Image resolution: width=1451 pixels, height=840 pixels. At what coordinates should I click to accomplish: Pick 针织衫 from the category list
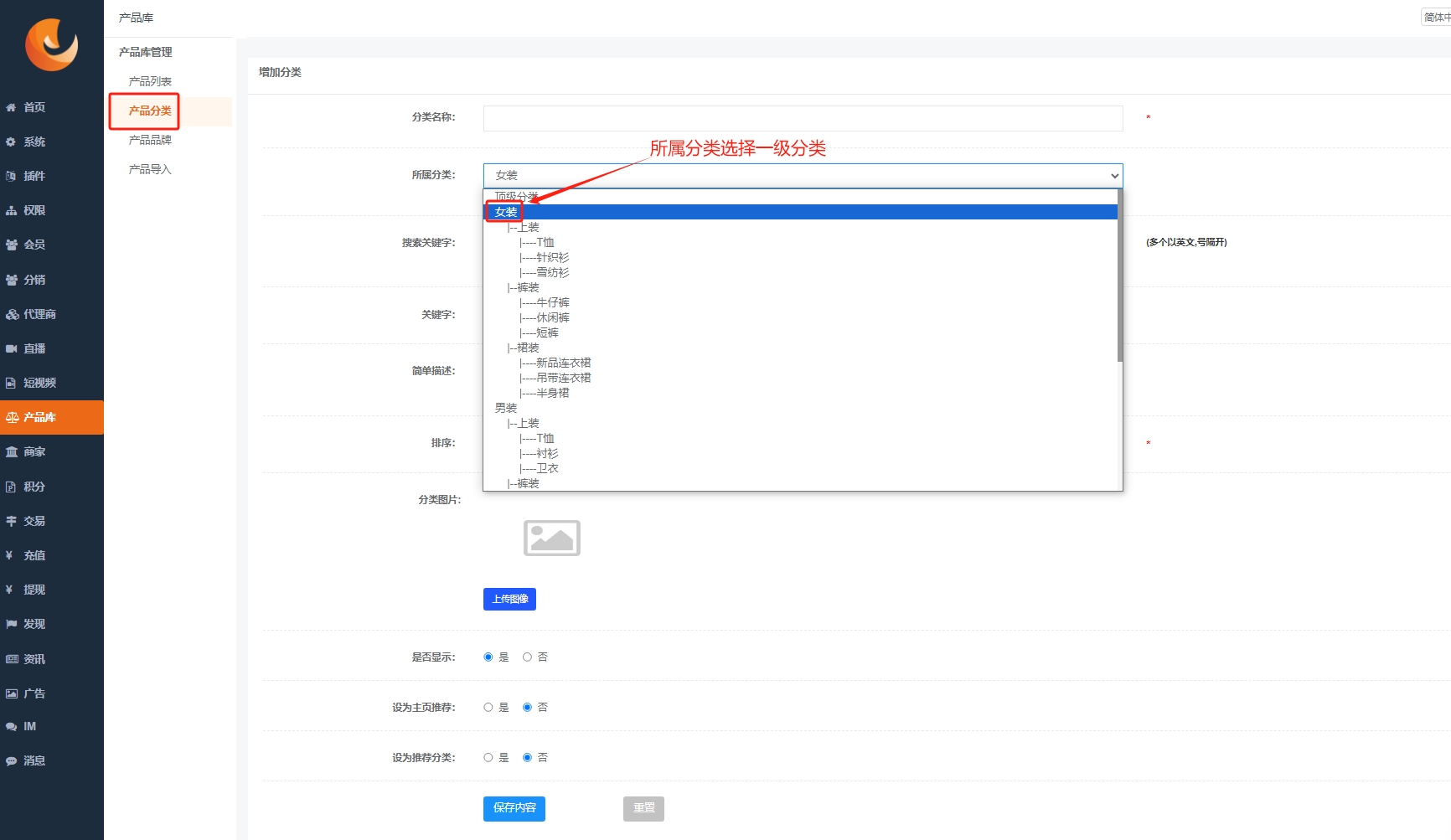coord(800,257)
